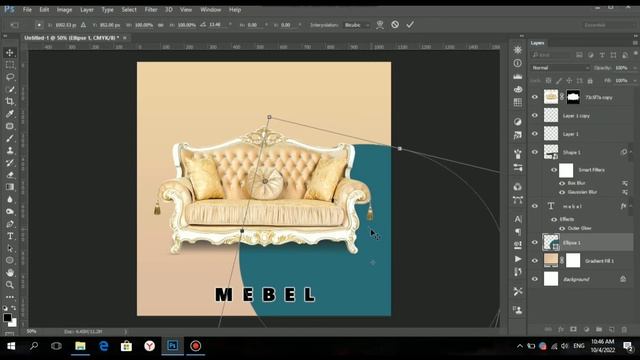Switch to warp mode icon in options bar
The image size is (640, 360).
380,25
